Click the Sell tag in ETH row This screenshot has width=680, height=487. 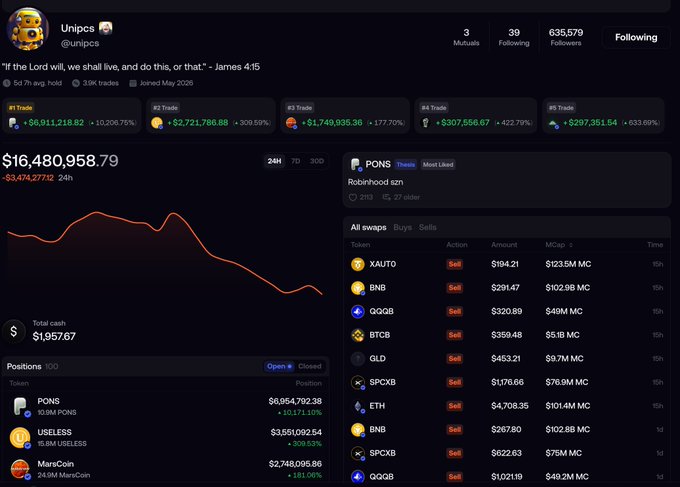point(454,406)
